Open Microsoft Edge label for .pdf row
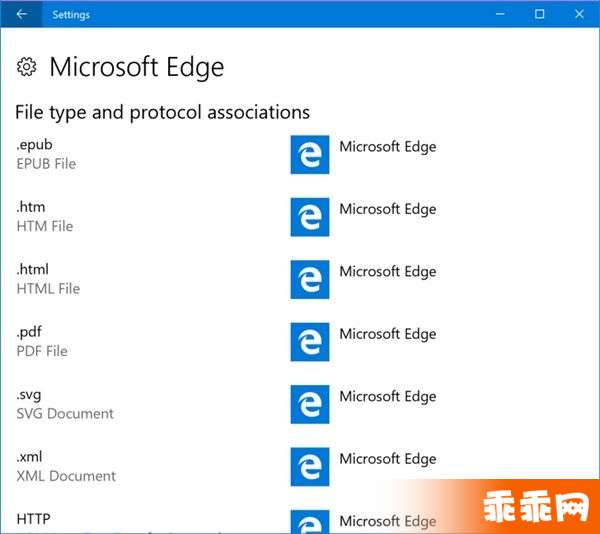 pos(388,334)
